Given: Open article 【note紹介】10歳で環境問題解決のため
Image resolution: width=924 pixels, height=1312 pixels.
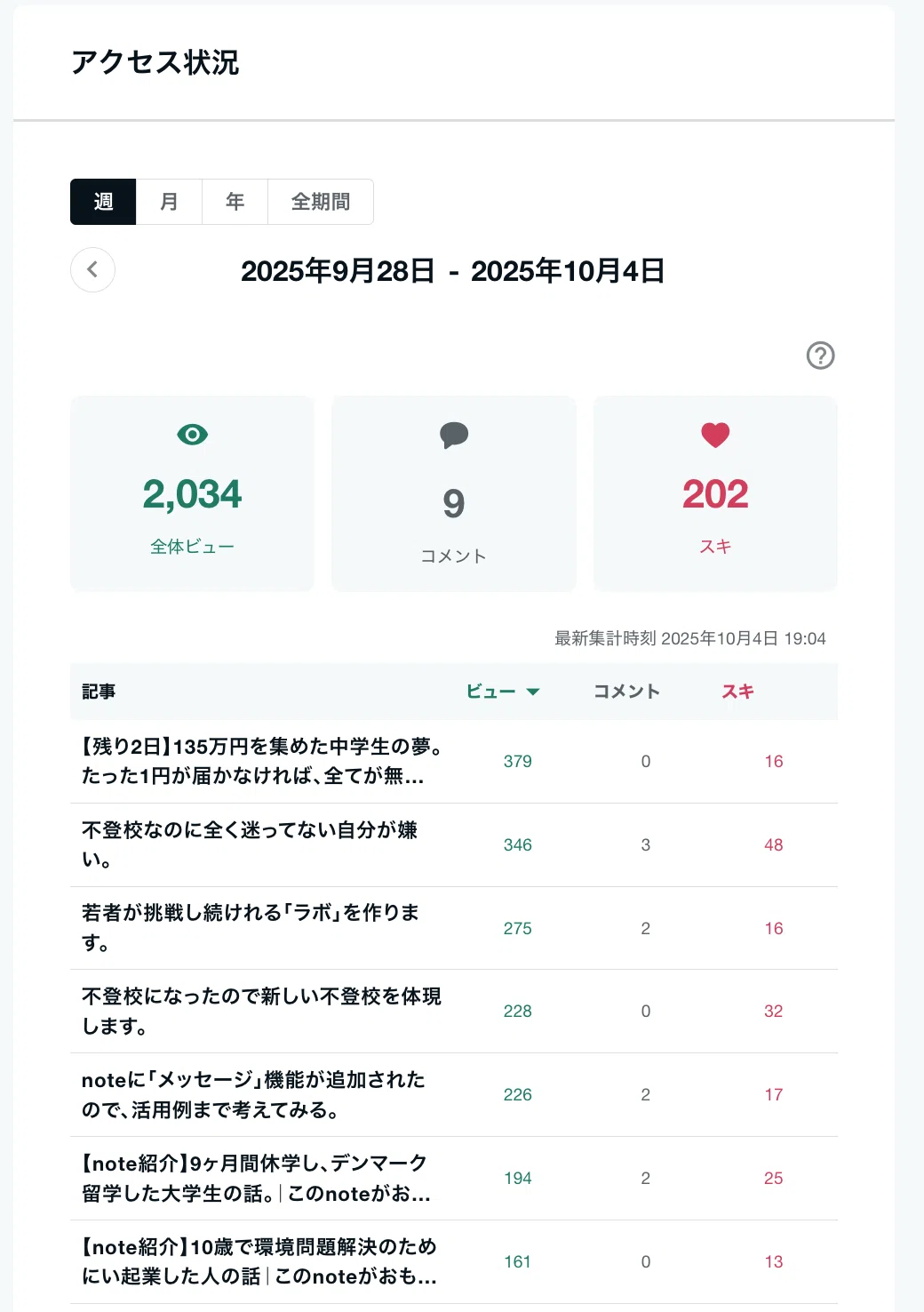Looking at the screenshot, I should [x=259, y=1261].
